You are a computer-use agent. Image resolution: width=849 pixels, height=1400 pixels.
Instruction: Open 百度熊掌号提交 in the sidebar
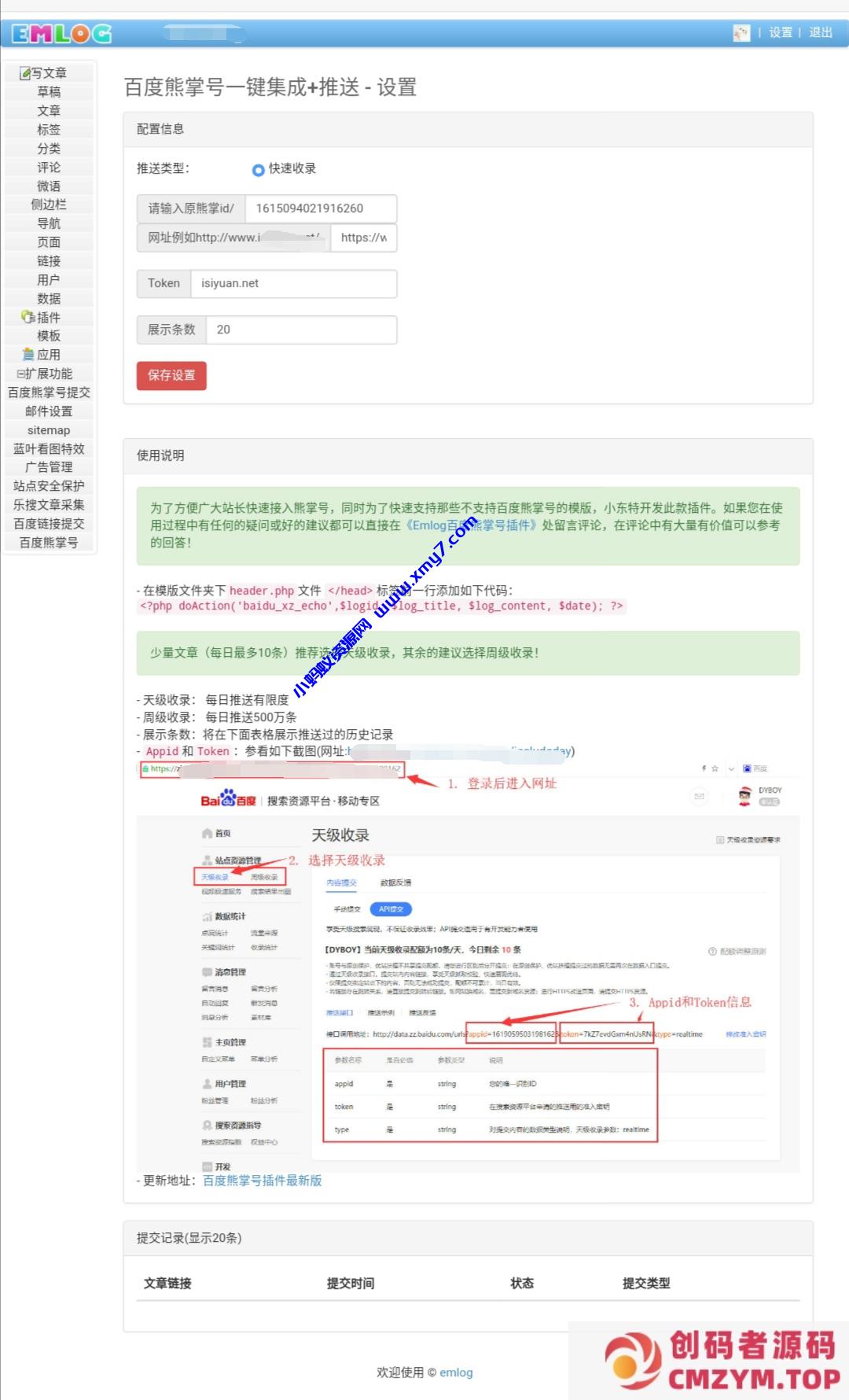point(49,392)
